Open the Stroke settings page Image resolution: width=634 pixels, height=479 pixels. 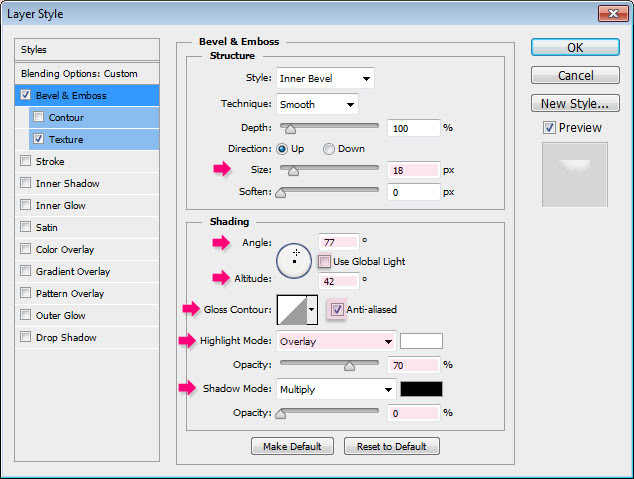[x=50, y=162]
